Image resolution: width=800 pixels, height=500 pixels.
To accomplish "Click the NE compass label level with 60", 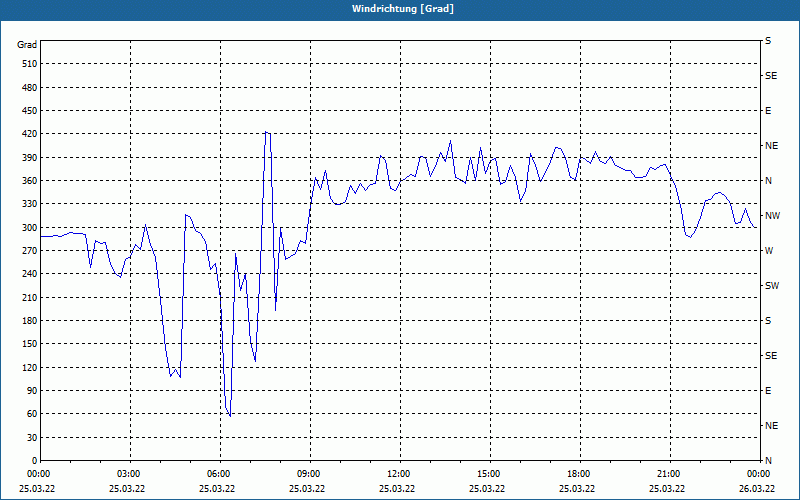I will point(771,426).
